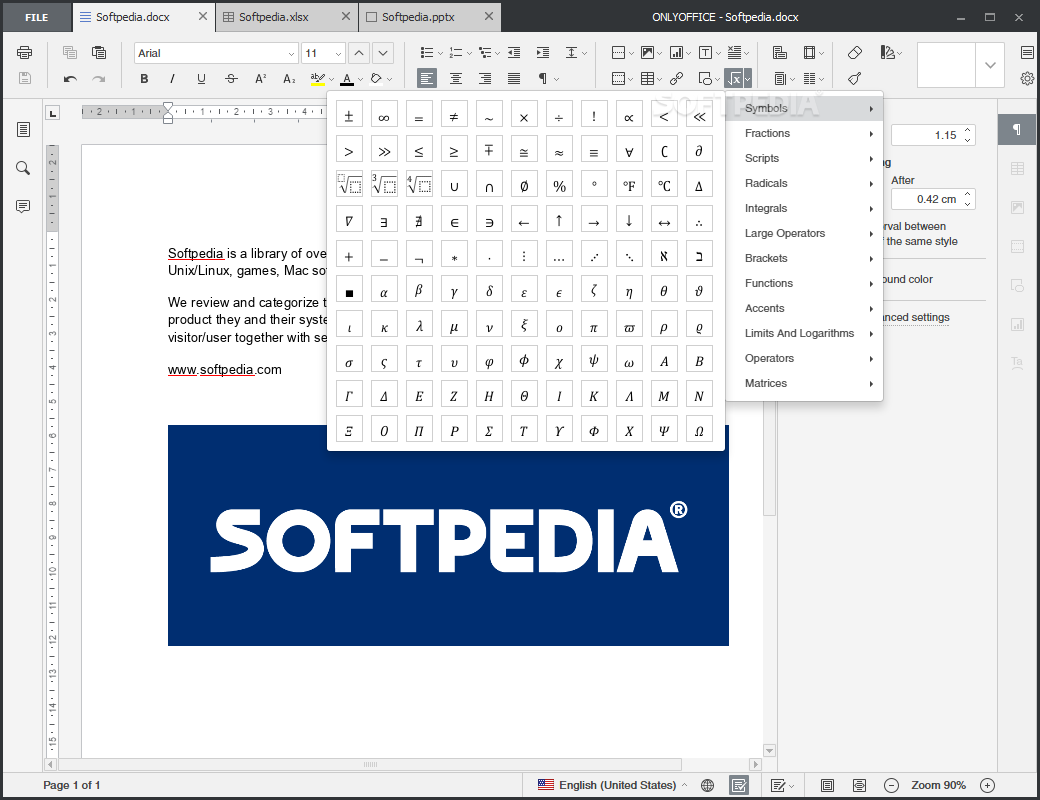Toggle Underline formatting
1040x800 pixels.
click(202, 79)
